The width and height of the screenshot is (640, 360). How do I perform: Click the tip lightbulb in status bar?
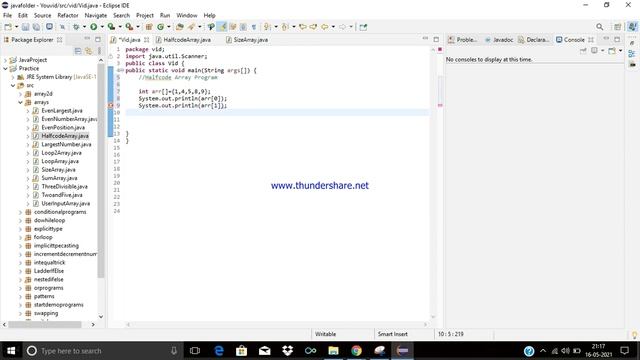point(634,335)
